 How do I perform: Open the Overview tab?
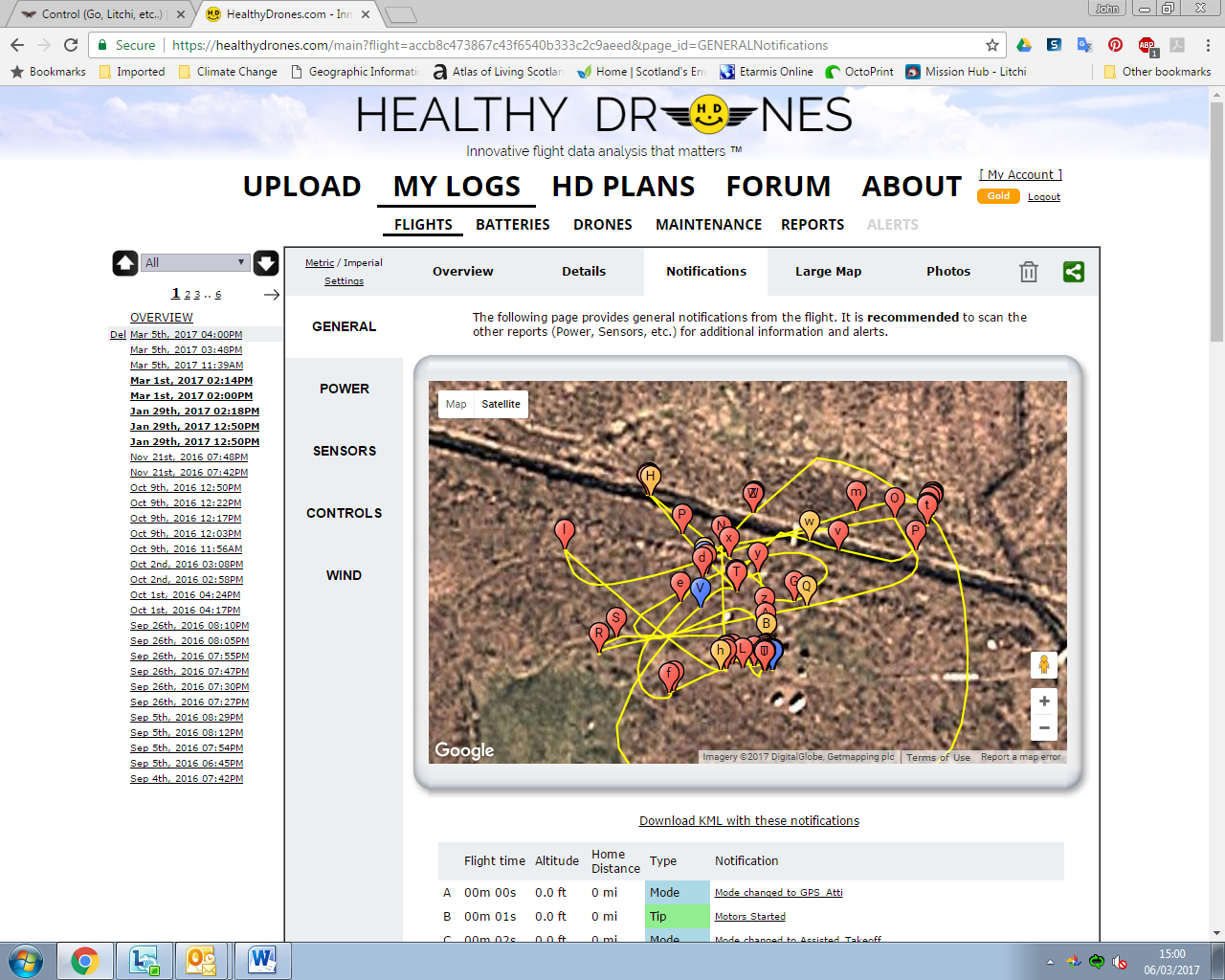[463, 272]
